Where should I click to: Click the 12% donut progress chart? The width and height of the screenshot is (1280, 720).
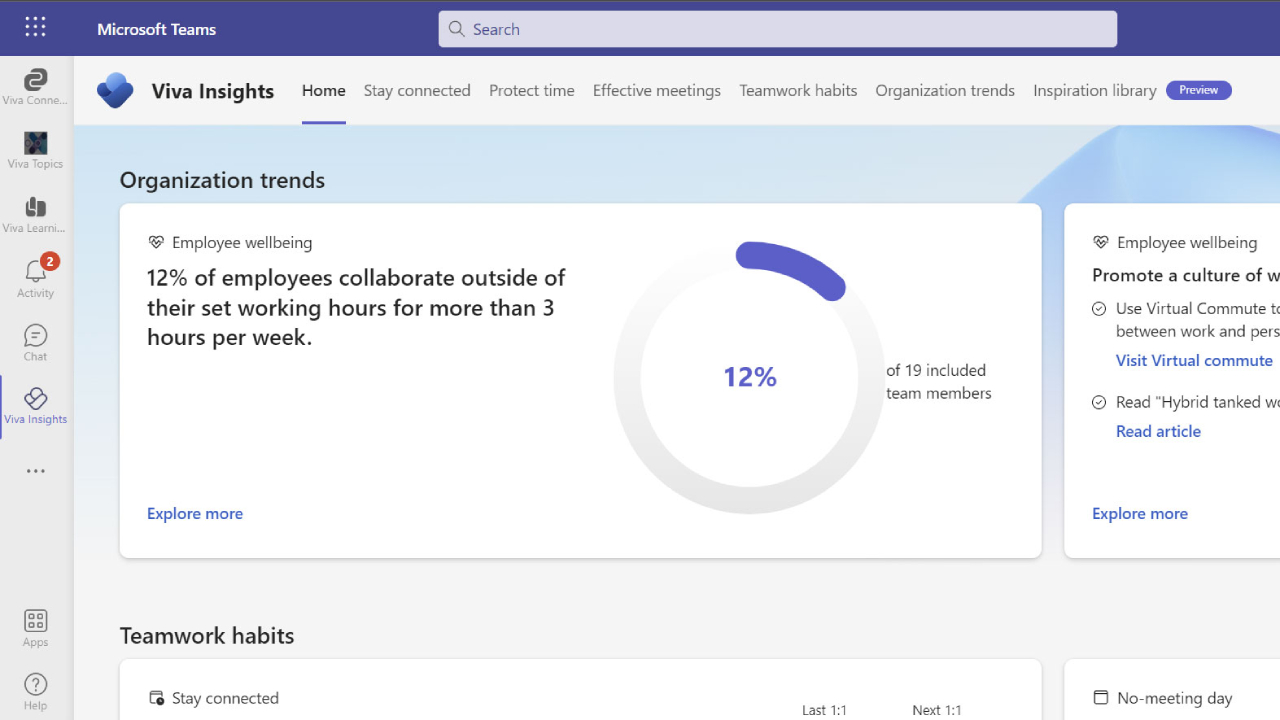[749, 377]
